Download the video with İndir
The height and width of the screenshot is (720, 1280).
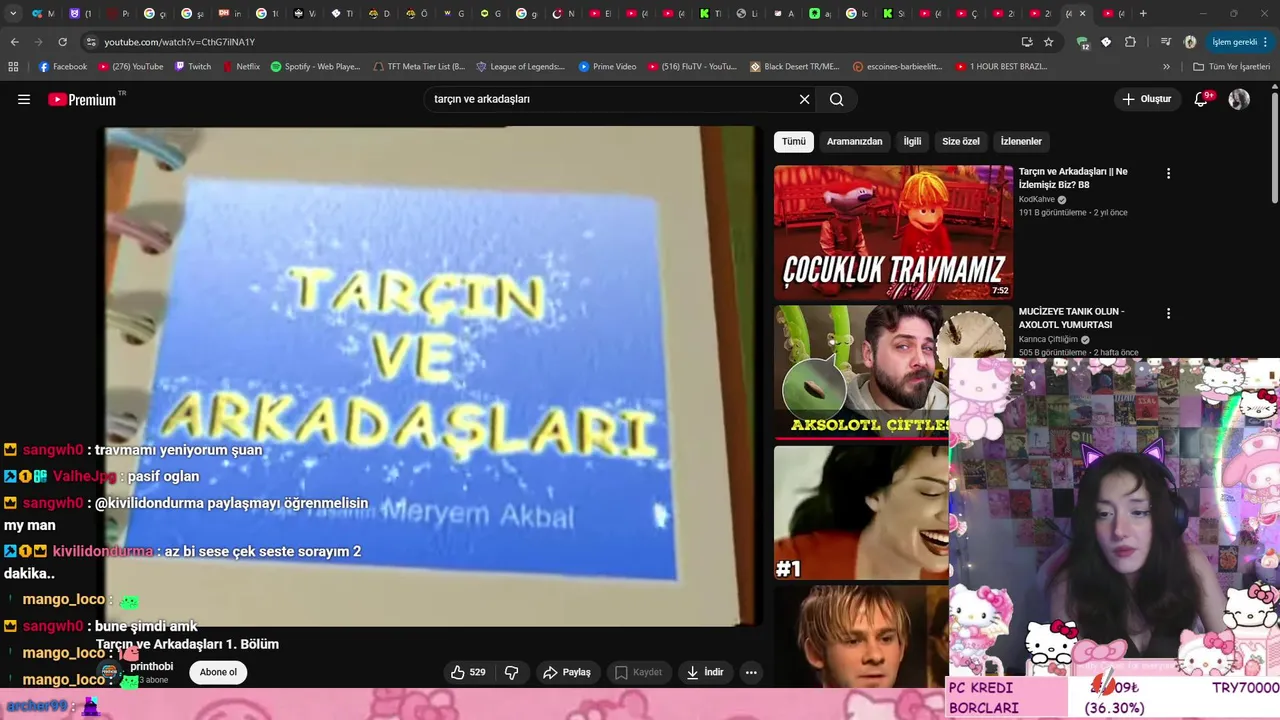(x=704, y=672)
